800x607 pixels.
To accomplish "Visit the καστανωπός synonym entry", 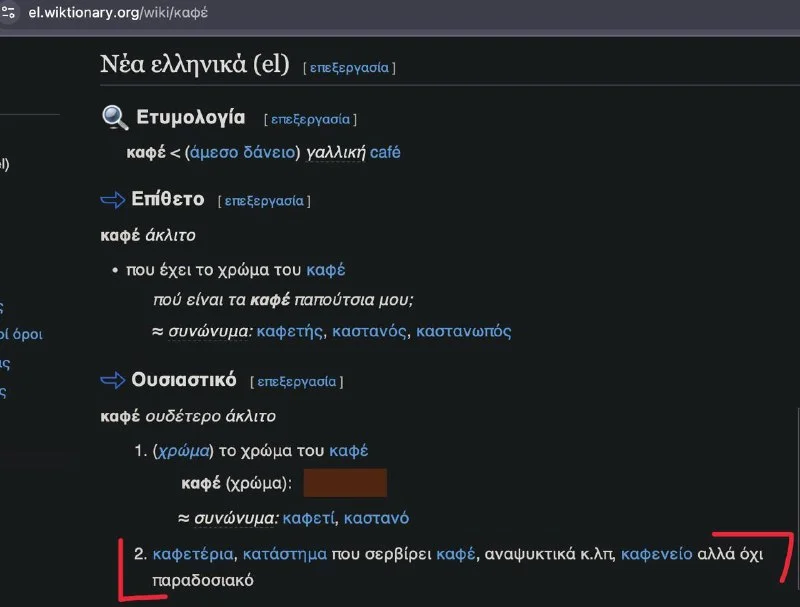I will (x=463, y=331).
